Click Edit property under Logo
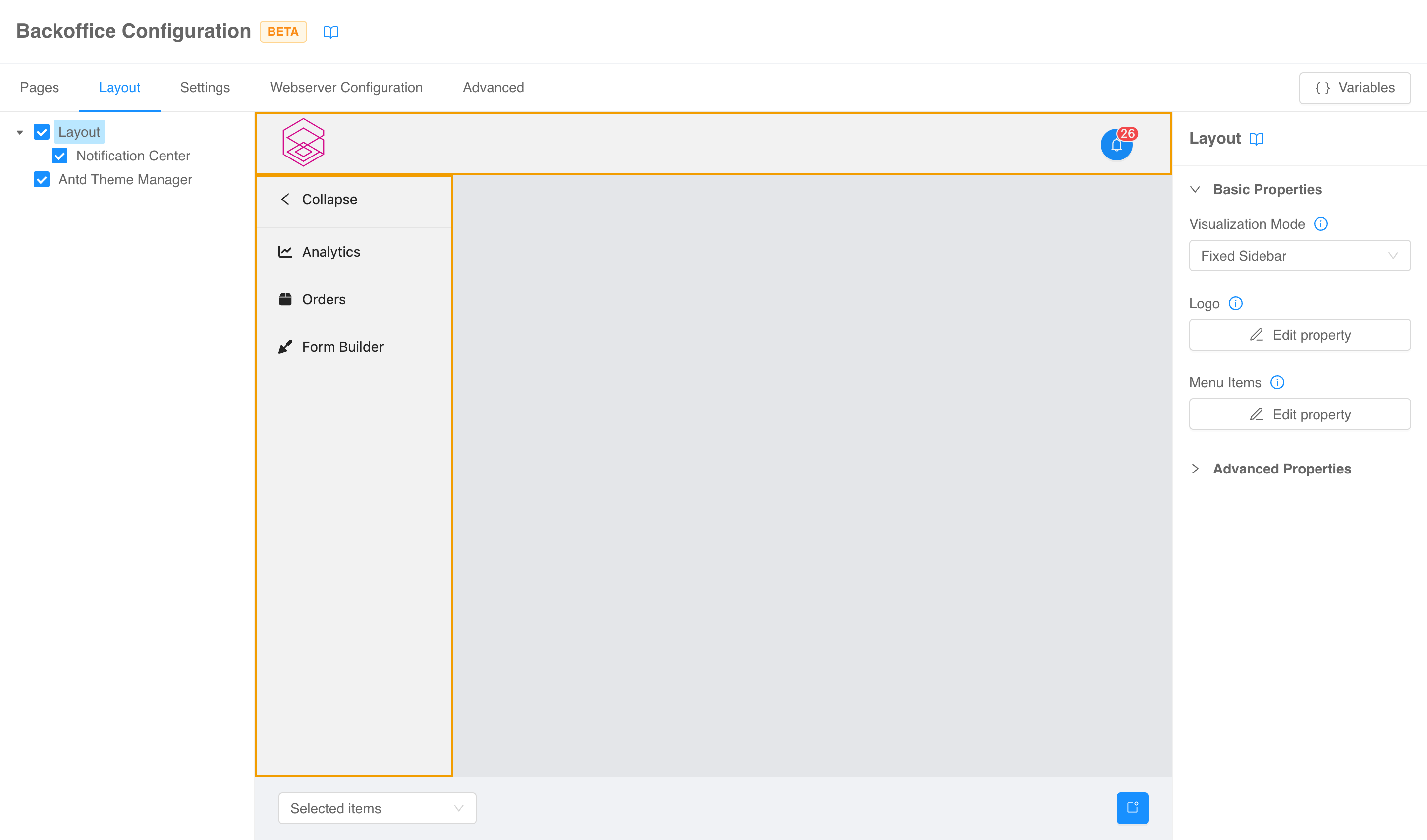The height and width of the screenshot is (840, 1427). tap(1299, 334)
